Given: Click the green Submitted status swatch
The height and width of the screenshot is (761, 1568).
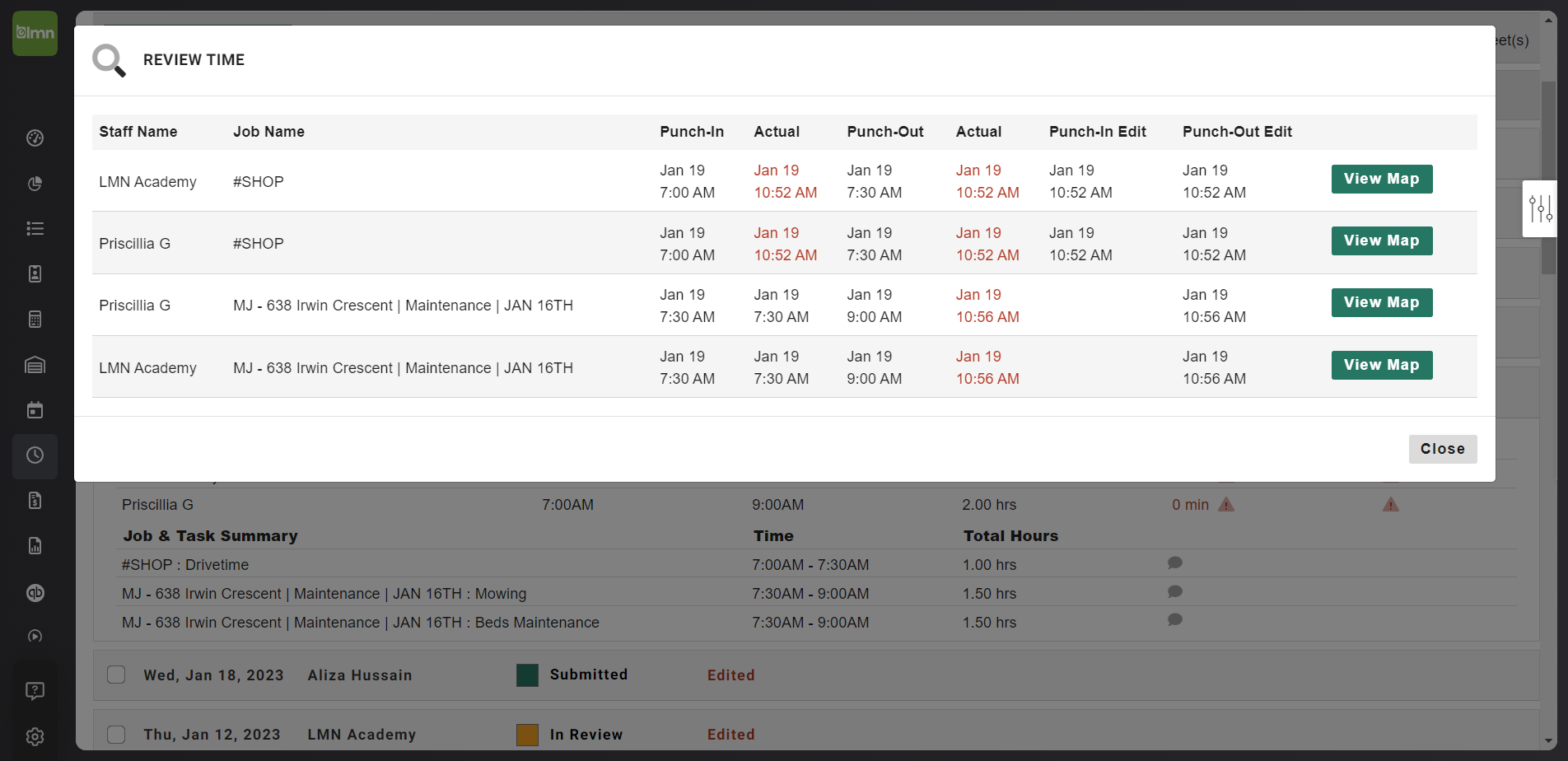Looking at the screenshot, I should [527, 675].
